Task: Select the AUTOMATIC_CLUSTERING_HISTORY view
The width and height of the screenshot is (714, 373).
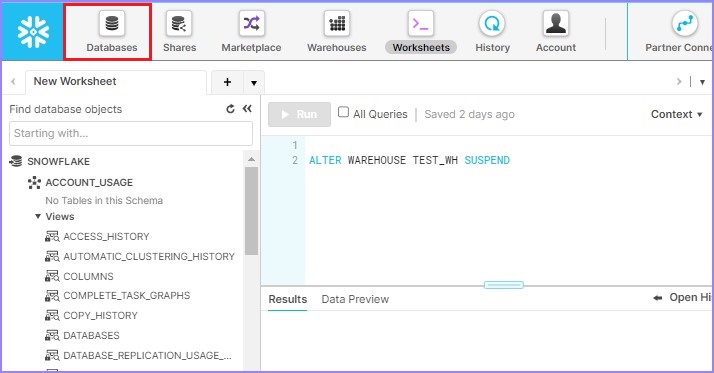Action: click(x=149, y=256)
